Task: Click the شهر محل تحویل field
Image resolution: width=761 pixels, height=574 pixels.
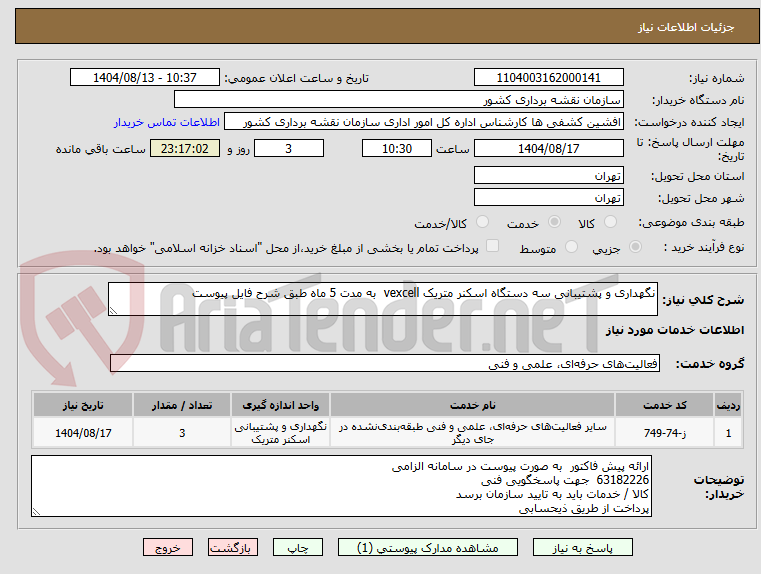Action: pyautogui.click(x=548, y=197)
